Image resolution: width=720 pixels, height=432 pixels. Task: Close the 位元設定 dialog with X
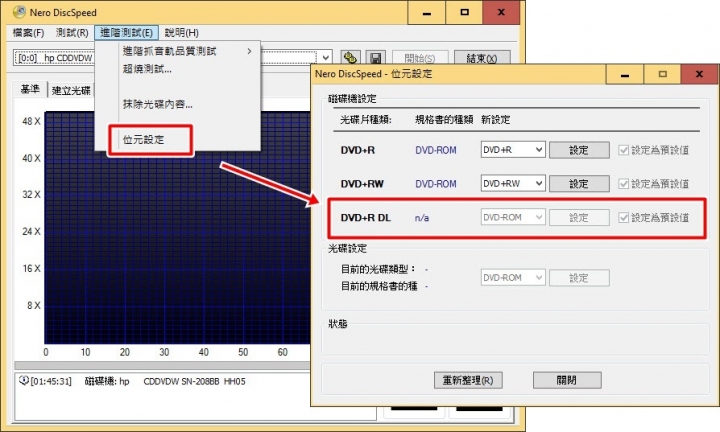699,74
